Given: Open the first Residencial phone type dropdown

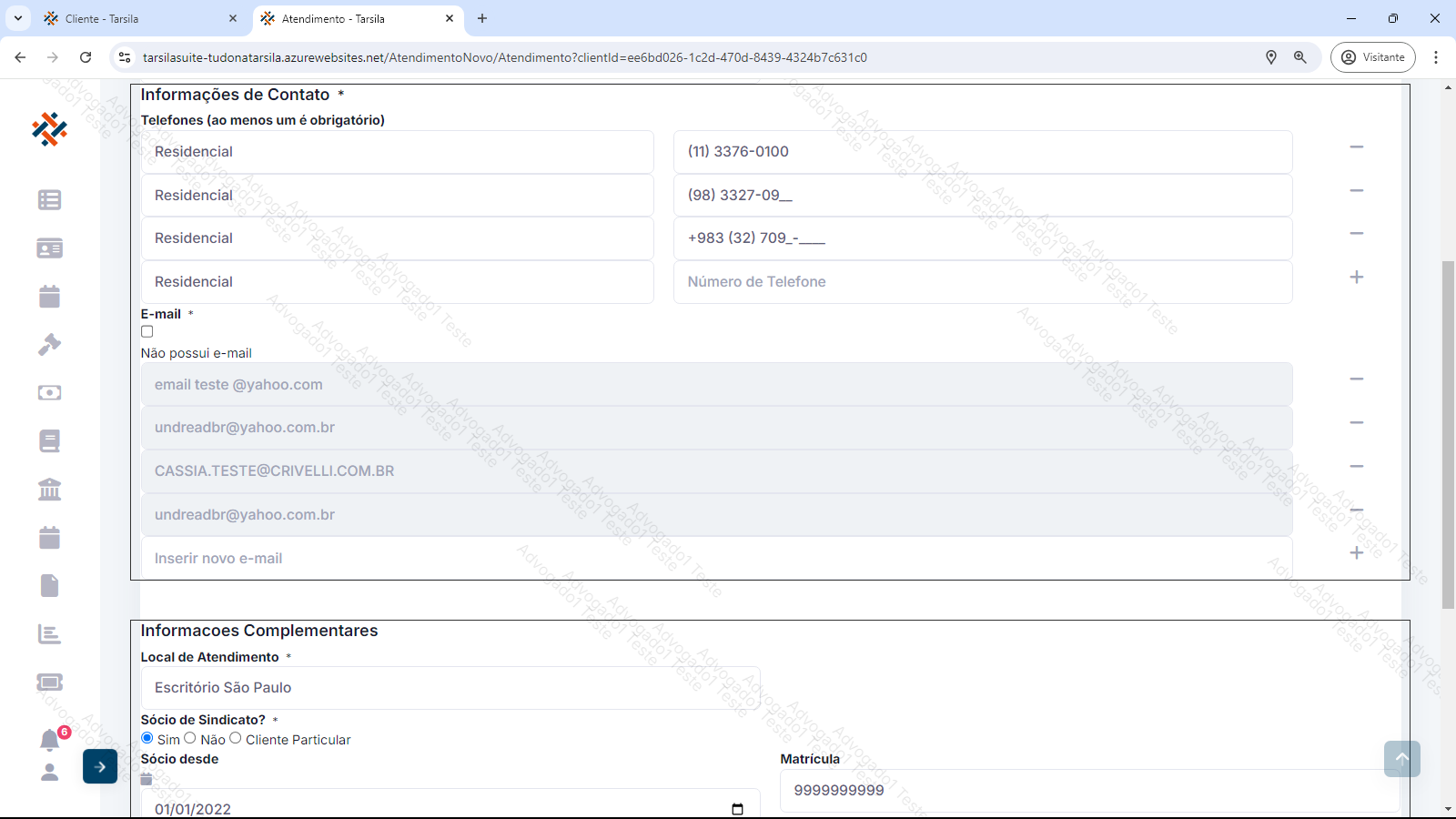Looking at the screenshot, I should (397, 152).
